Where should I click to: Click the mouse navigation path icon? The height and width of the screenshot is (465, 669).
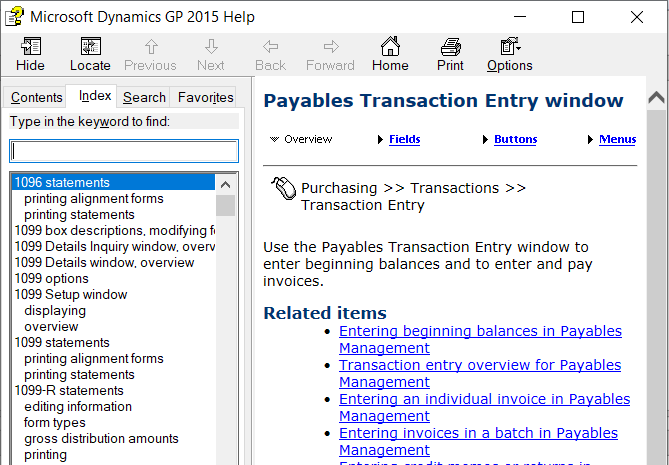[283, 188]
